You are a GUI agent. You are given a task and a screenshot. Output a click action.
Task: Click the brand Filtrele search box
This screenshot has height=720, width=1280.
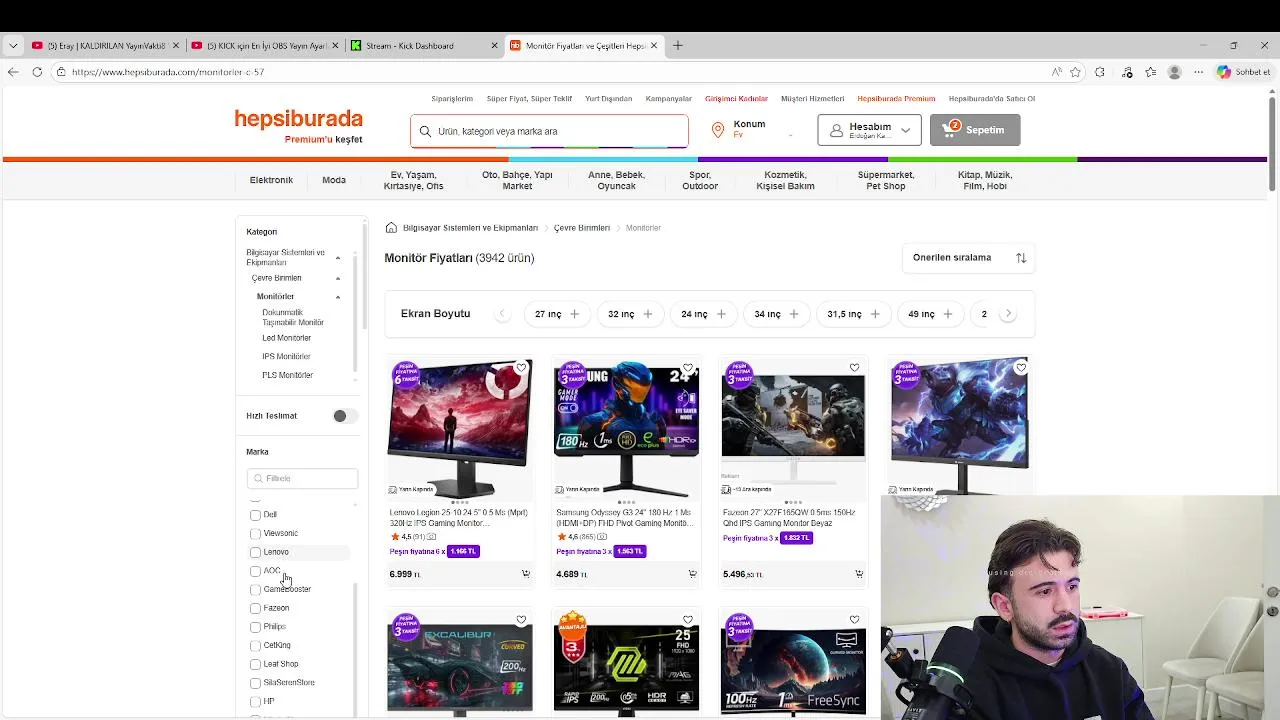(302, 478)
